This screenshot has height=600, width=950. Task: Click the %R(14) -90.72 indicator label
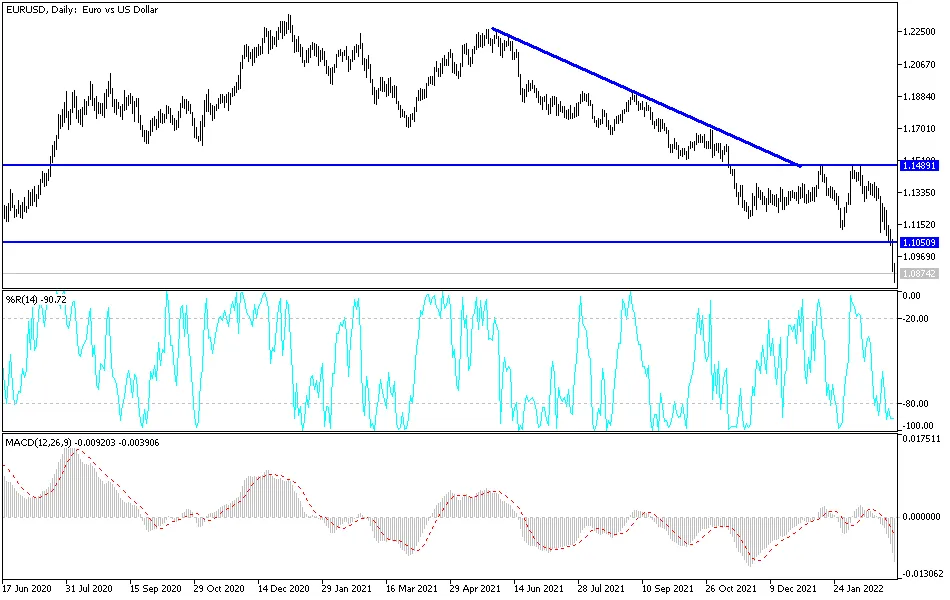(36, 299)
